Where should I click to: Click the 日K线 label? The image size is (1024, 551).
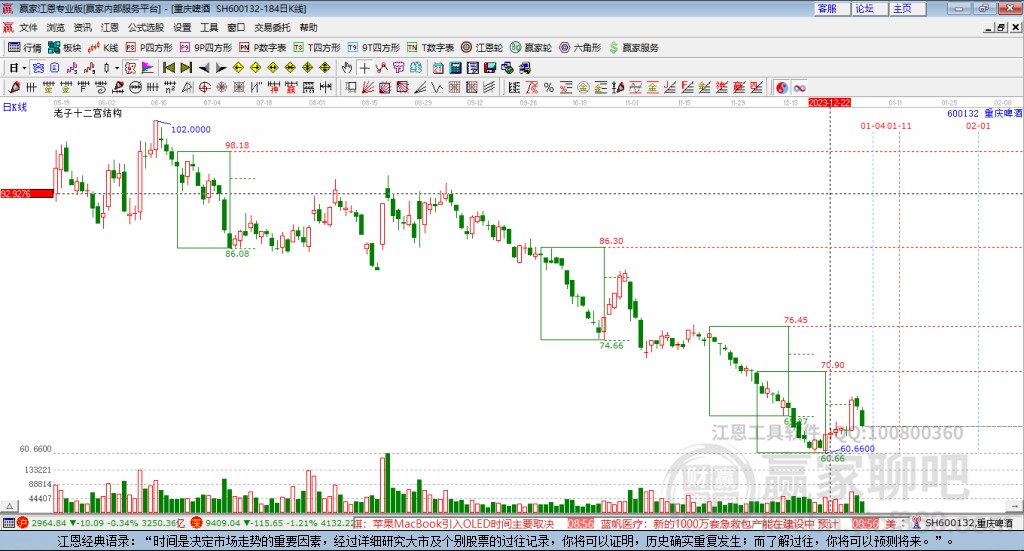tap(15, 108)
